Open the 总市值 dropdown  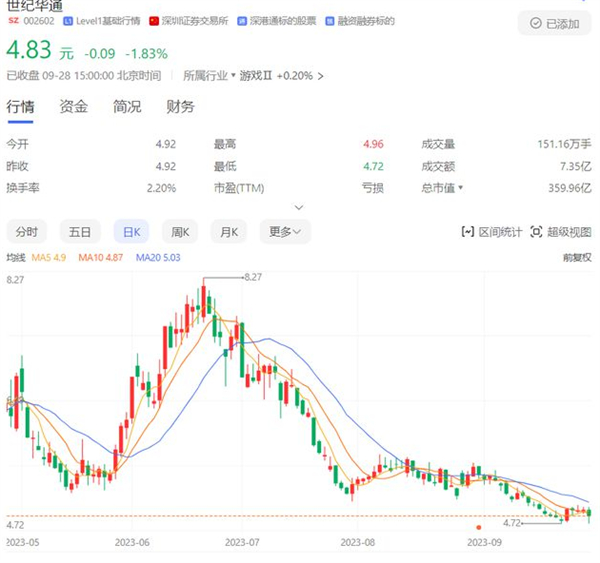click(x=460, y=188)
